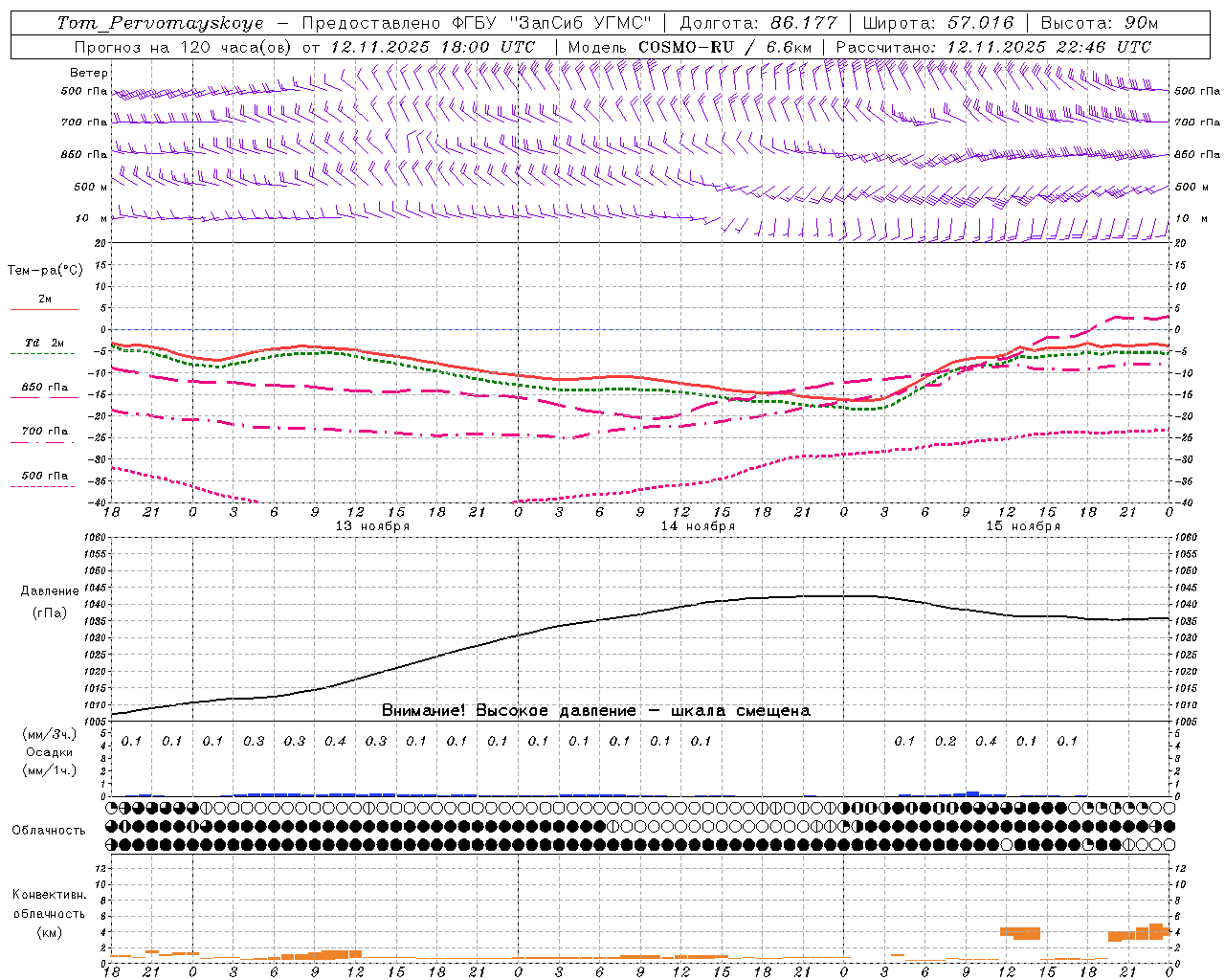This screenshot has width=1225, height=980.
Task: Click the left 10 м wind level label
Action: (x=92, y=218)
